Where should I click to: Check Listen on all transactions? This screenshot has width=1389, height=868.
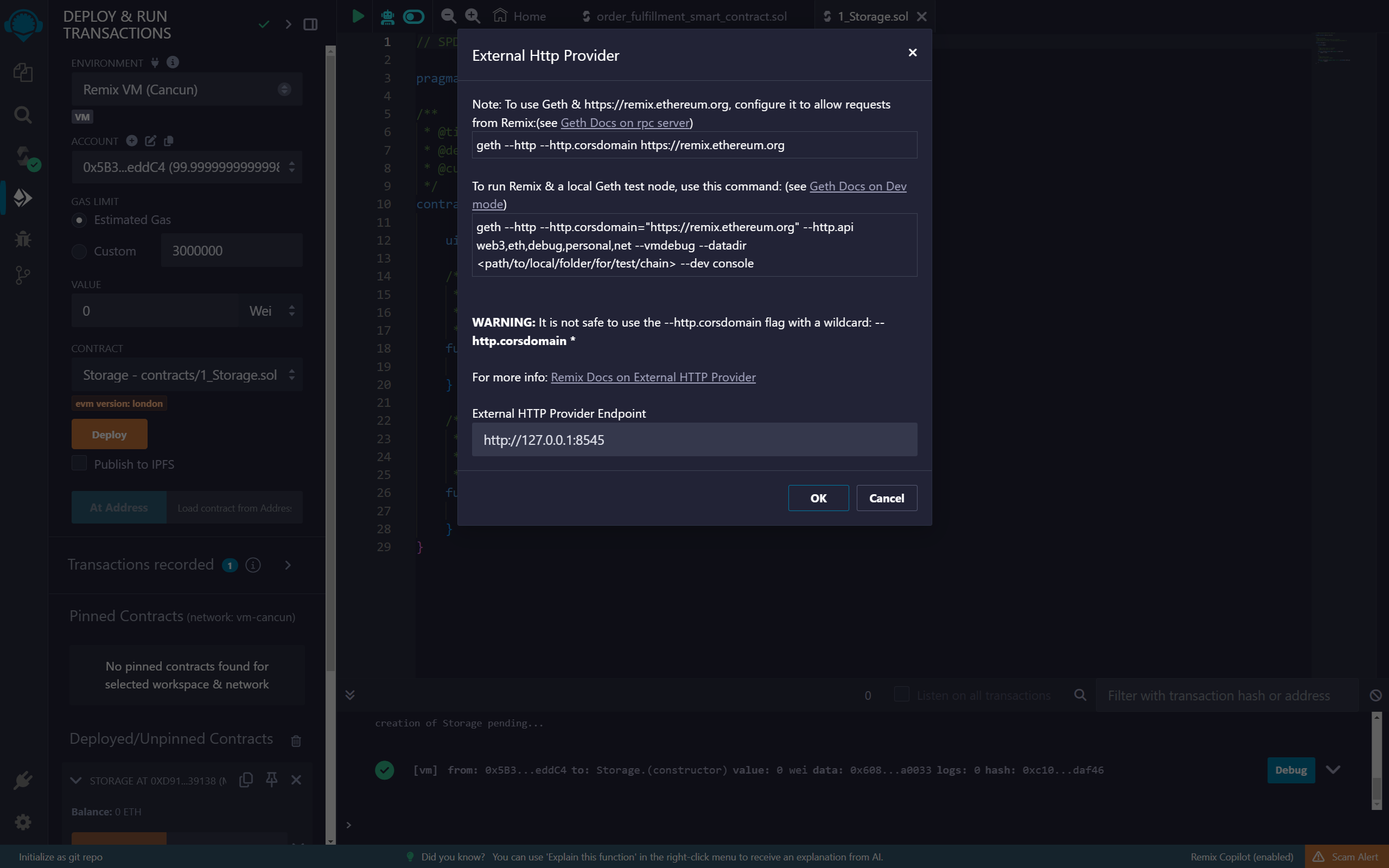point(902,694)
